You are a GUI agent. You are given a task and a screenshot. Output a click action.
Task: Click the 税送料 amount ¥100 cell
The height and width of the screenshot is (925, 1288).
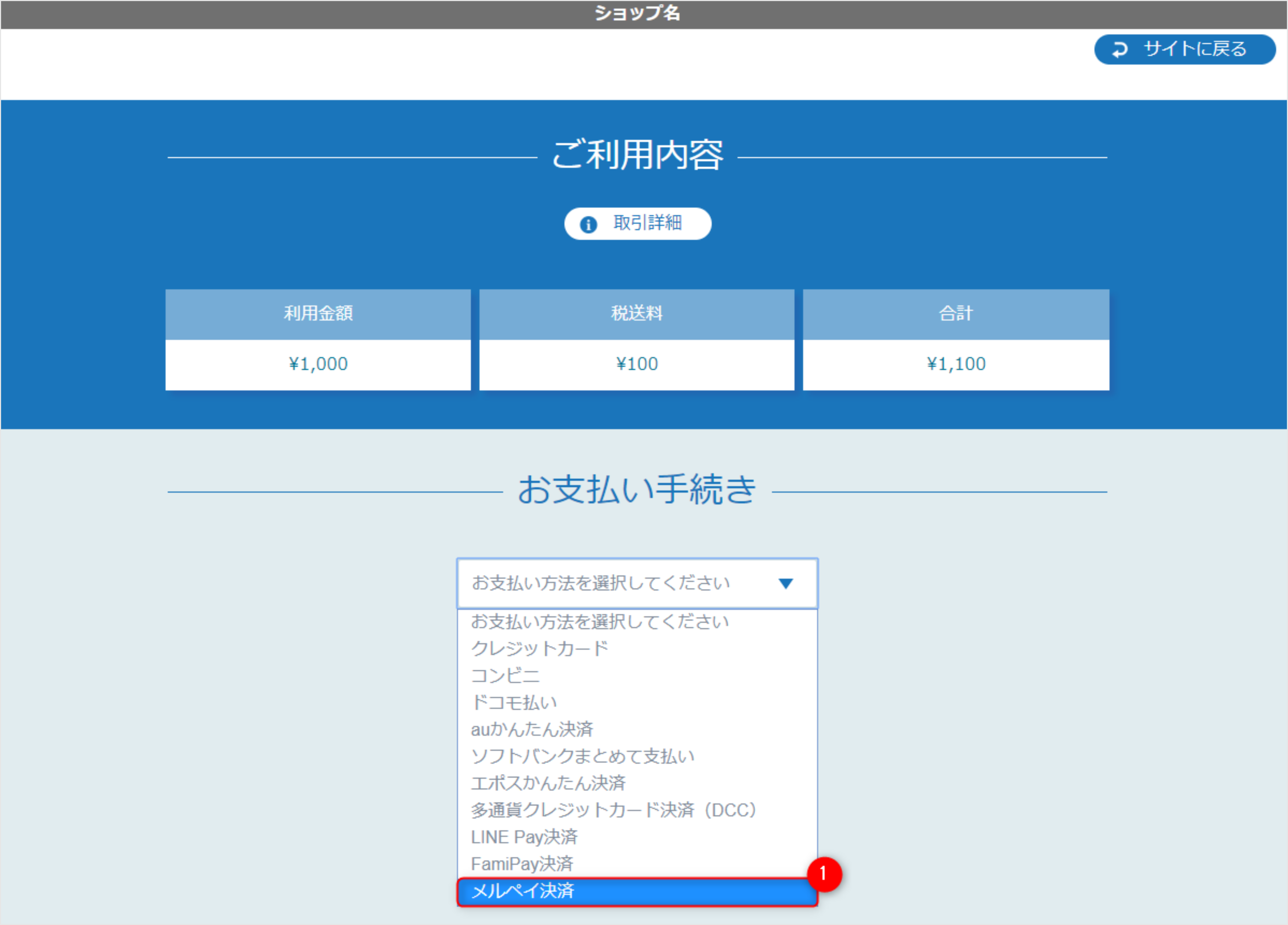coord(637,364)
